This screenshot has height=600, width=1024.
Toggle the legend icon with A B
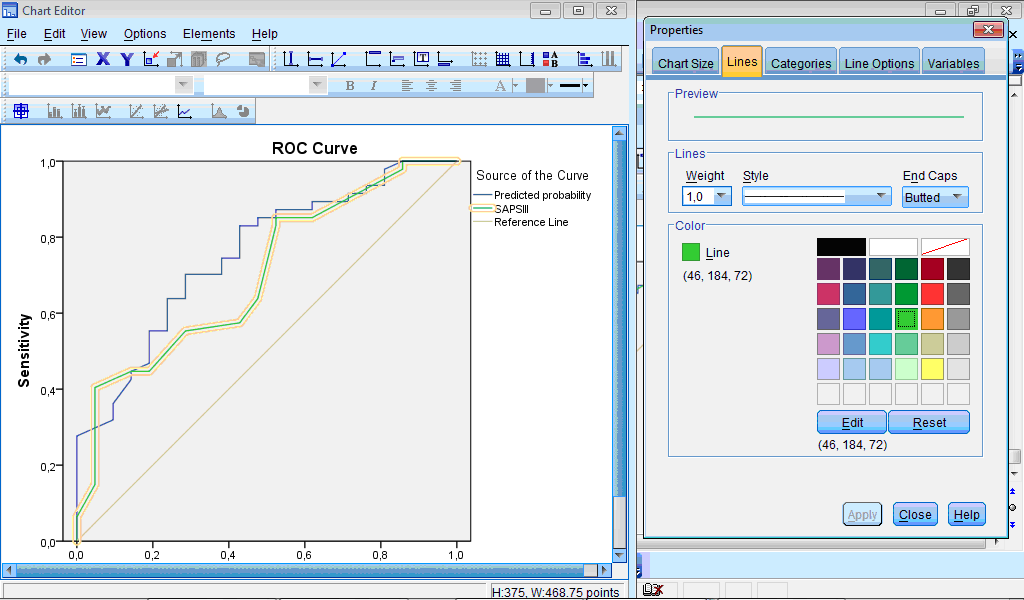(x=551, y=59)
